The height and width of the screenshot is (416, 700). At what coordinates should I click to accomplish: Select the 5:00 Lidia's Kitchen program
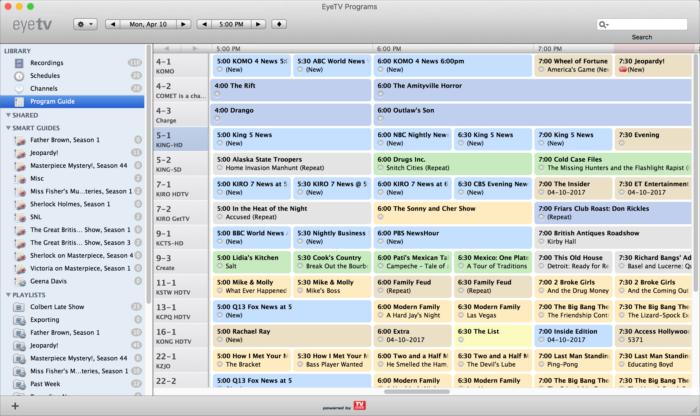coord(251,262)
